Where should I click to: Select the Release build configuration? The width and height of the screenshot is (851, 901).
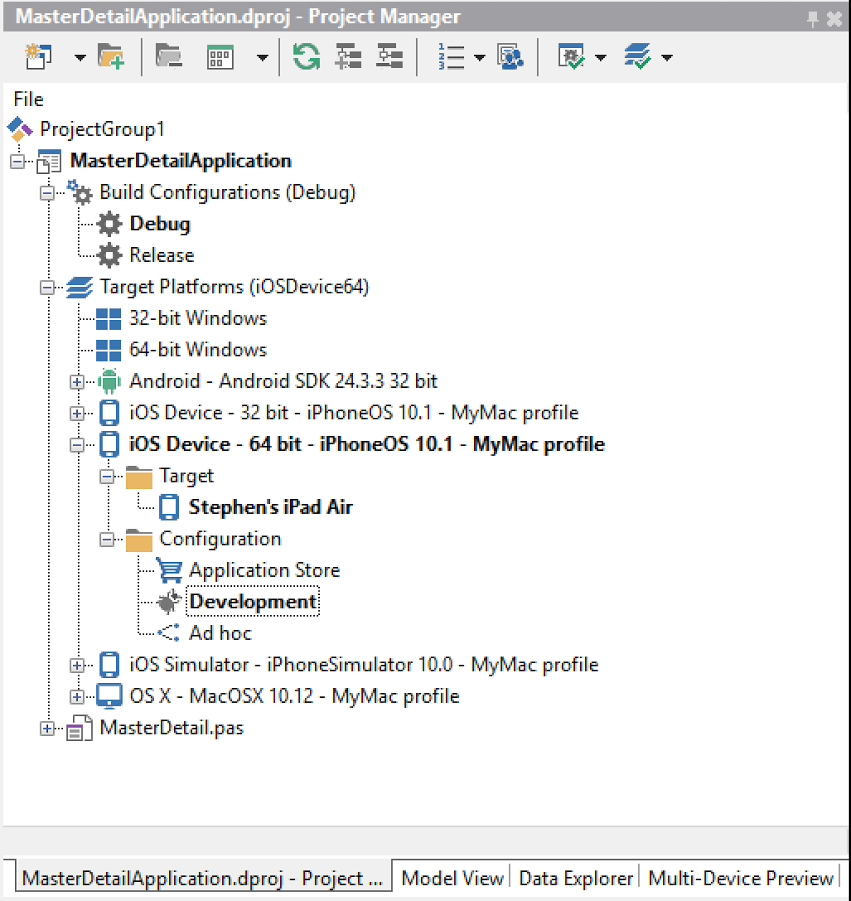click(x=161, y=255)
